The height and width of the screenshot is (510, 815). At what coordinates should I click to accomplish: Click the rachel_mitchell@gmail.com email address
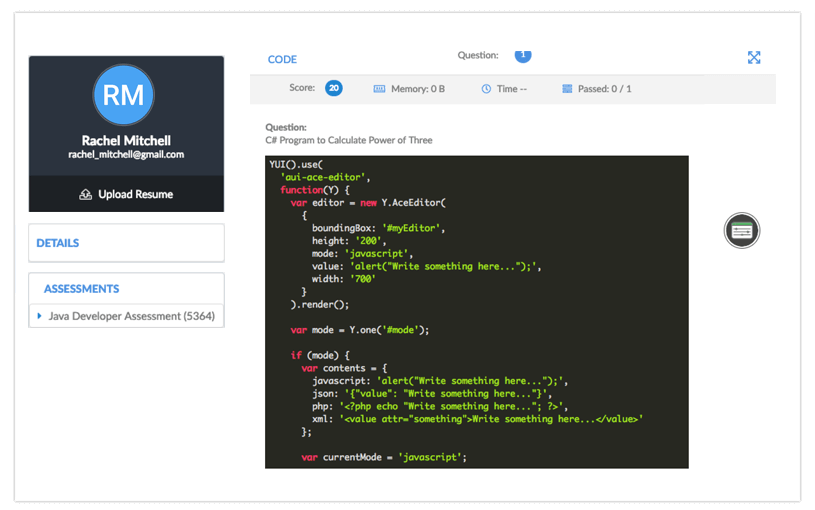pos(126,155)
